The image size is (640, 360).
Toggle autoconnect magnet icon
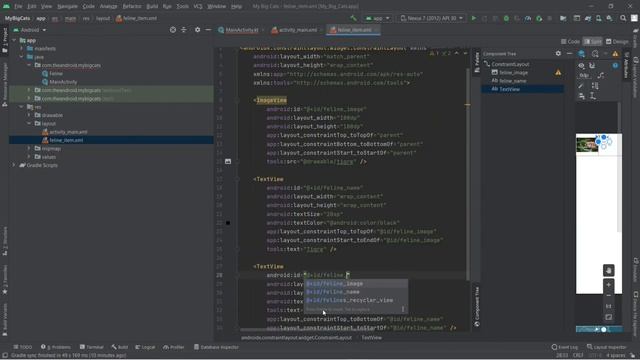[592, 65]
